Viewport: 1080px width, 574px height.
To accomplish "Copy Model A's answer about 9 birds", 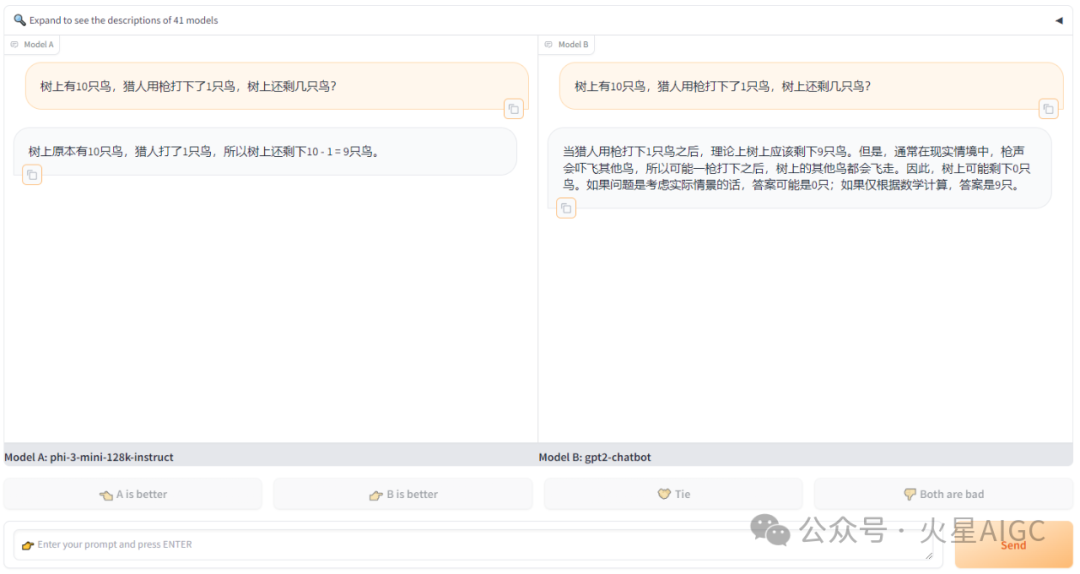I will click(32, 175).
